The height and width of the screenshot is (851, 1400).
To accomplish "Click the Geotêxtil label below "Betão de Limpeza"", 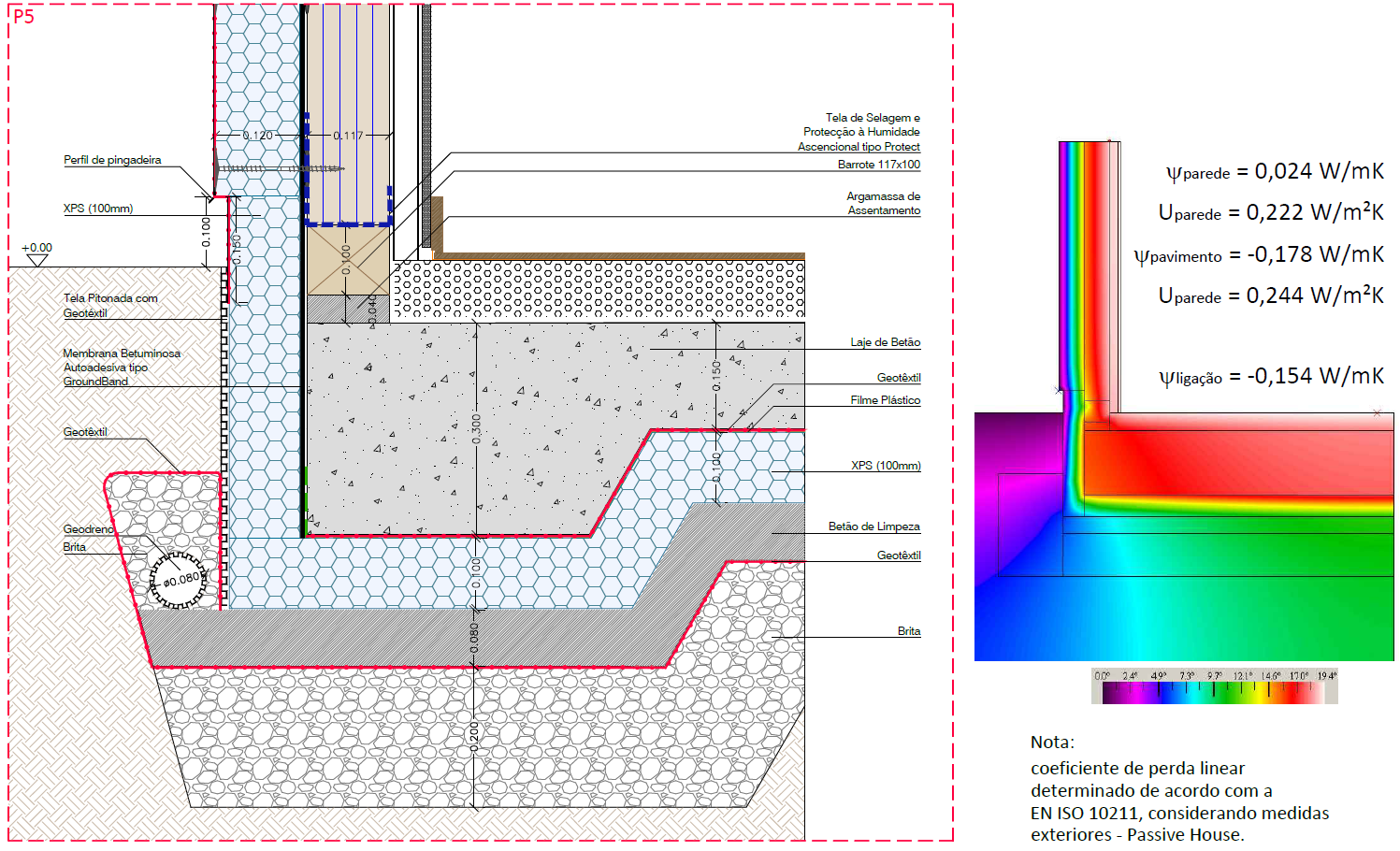I will click(899, 555).
